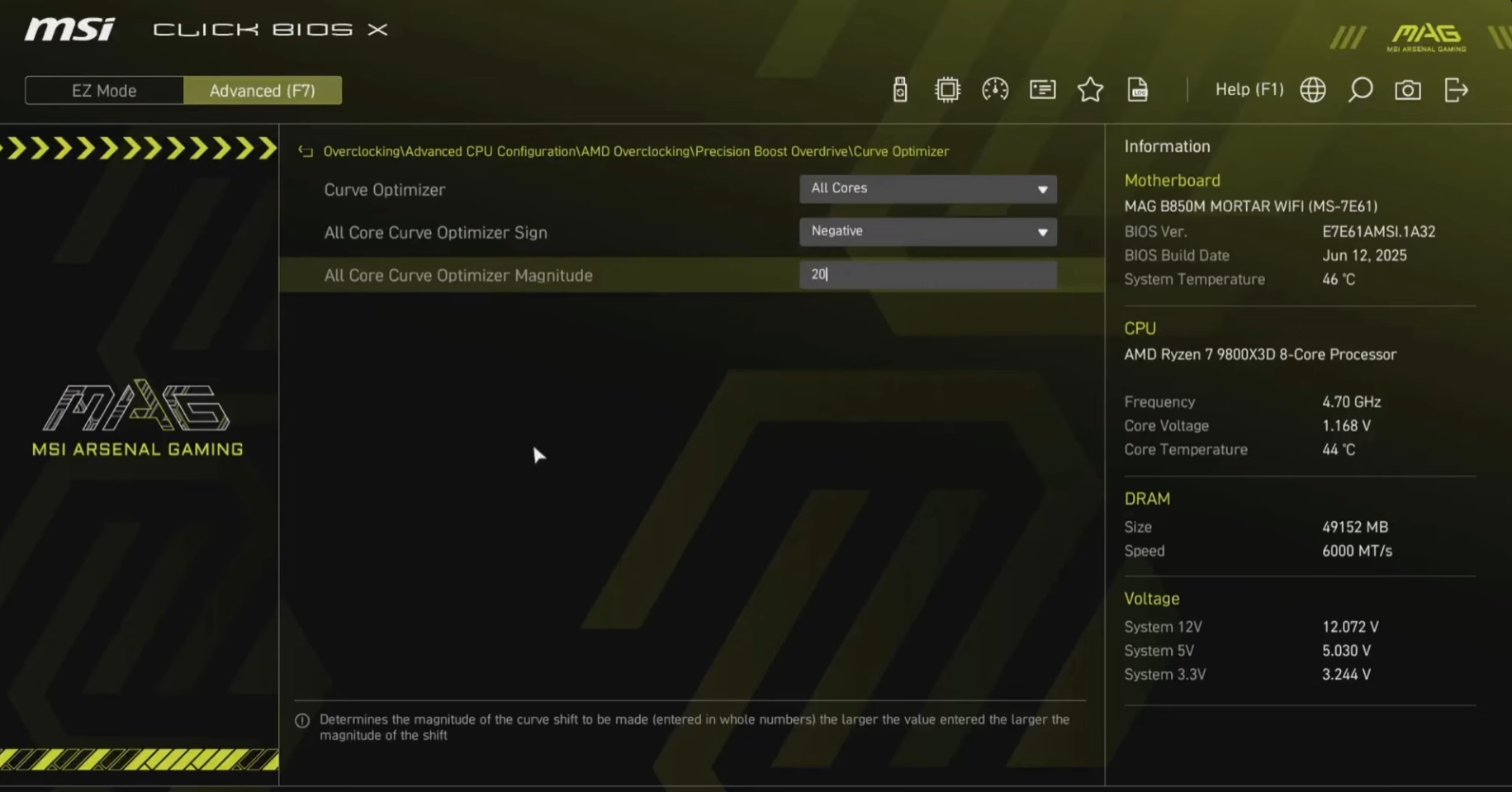Viewport: 1512px width, 792px height.
Task: Click the log document icon
Action: [x=1138, y=89]
